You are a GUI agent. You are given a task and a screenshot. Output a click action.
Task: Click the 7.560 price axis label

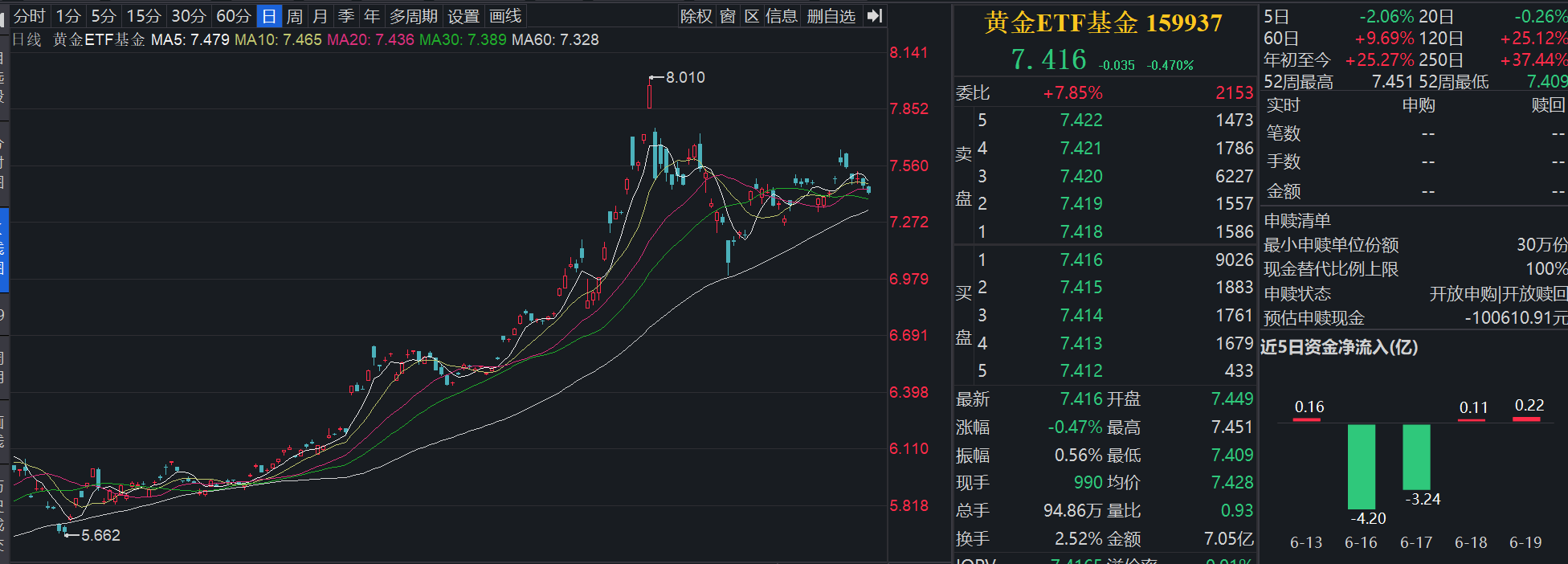[909, 166]
